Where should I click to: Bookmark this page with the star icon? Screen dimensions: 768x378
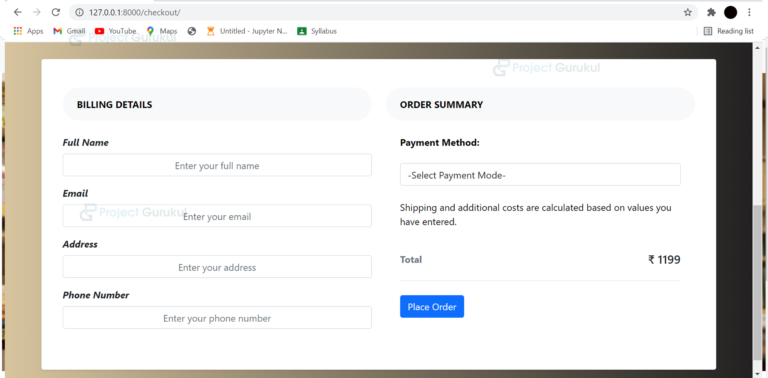point(688,12)
